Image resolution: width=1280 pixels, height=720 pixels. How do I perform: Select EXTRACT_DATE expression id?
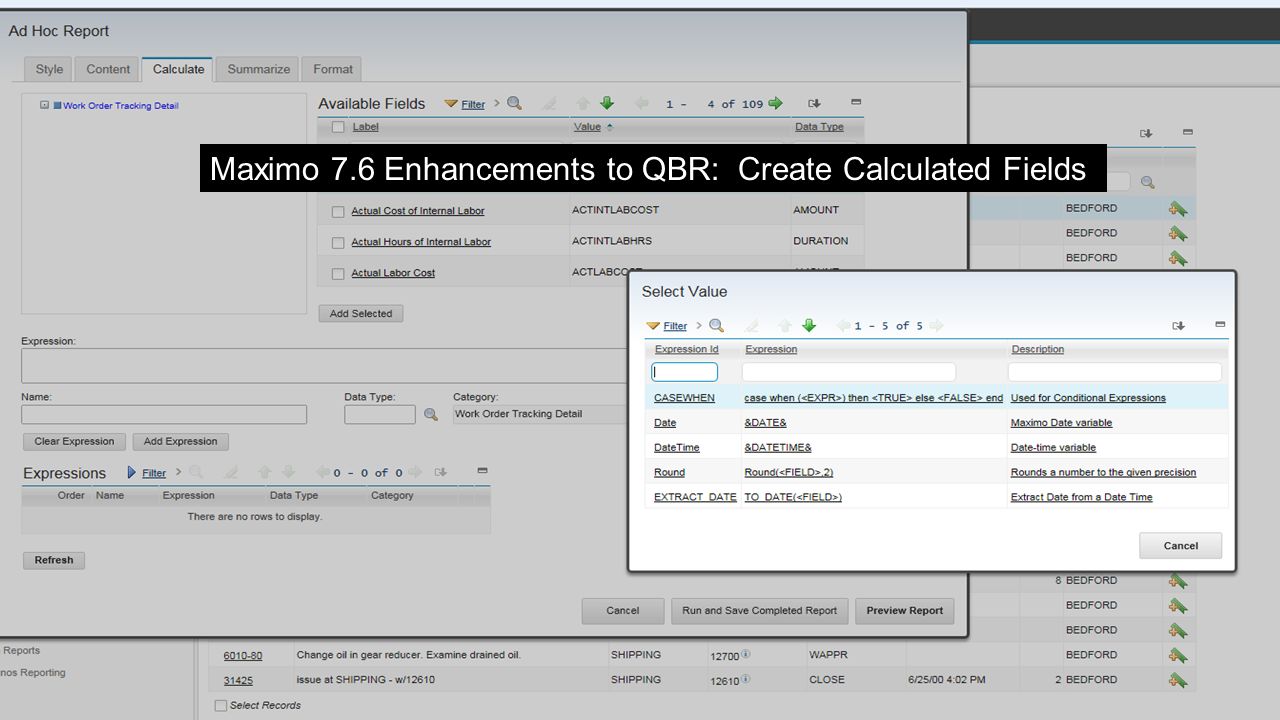[x=695, y=497]
